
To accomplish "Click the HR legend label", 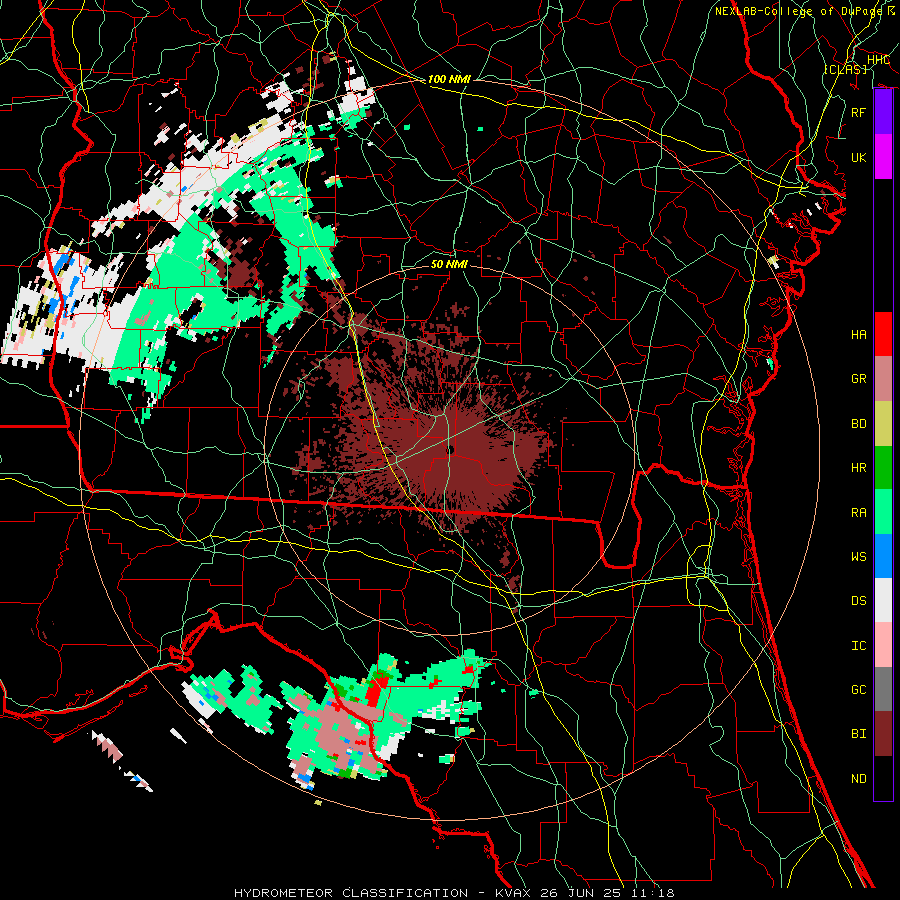I will coord(858,468).
